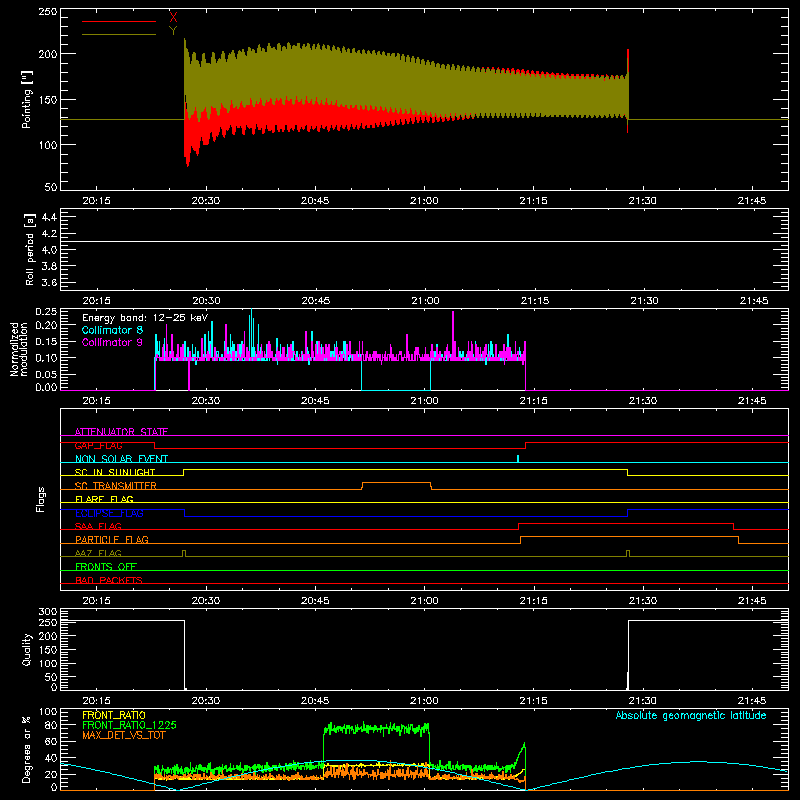Click the 21:00 label under the Pointing plot

pos(424,201)
